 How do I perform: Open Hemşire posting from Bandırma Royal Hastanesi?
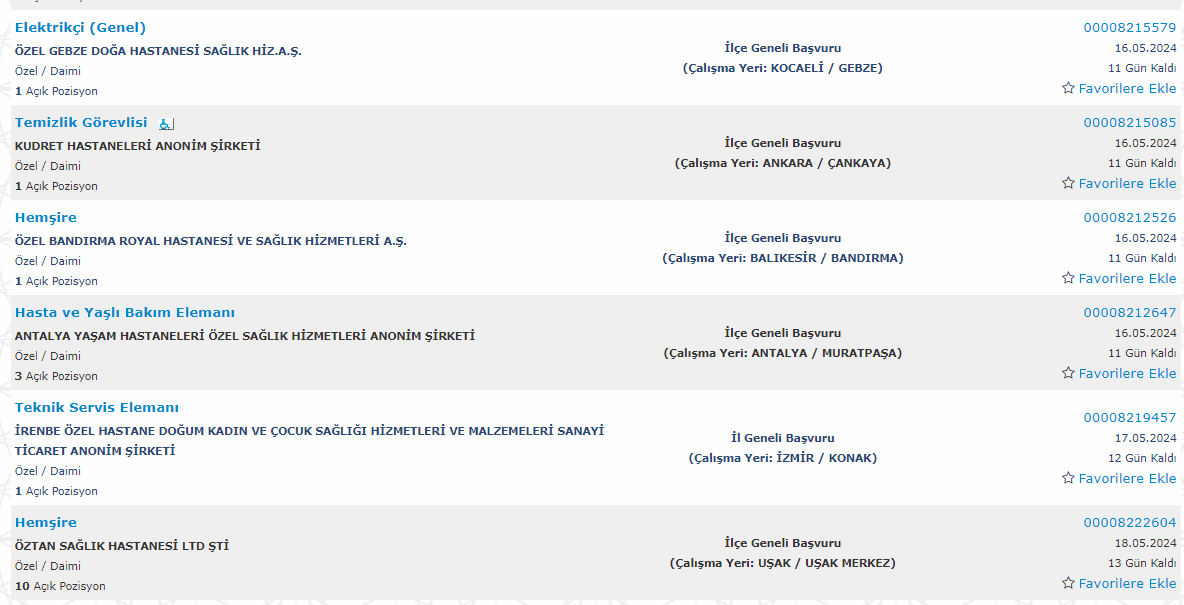(45, 217)
